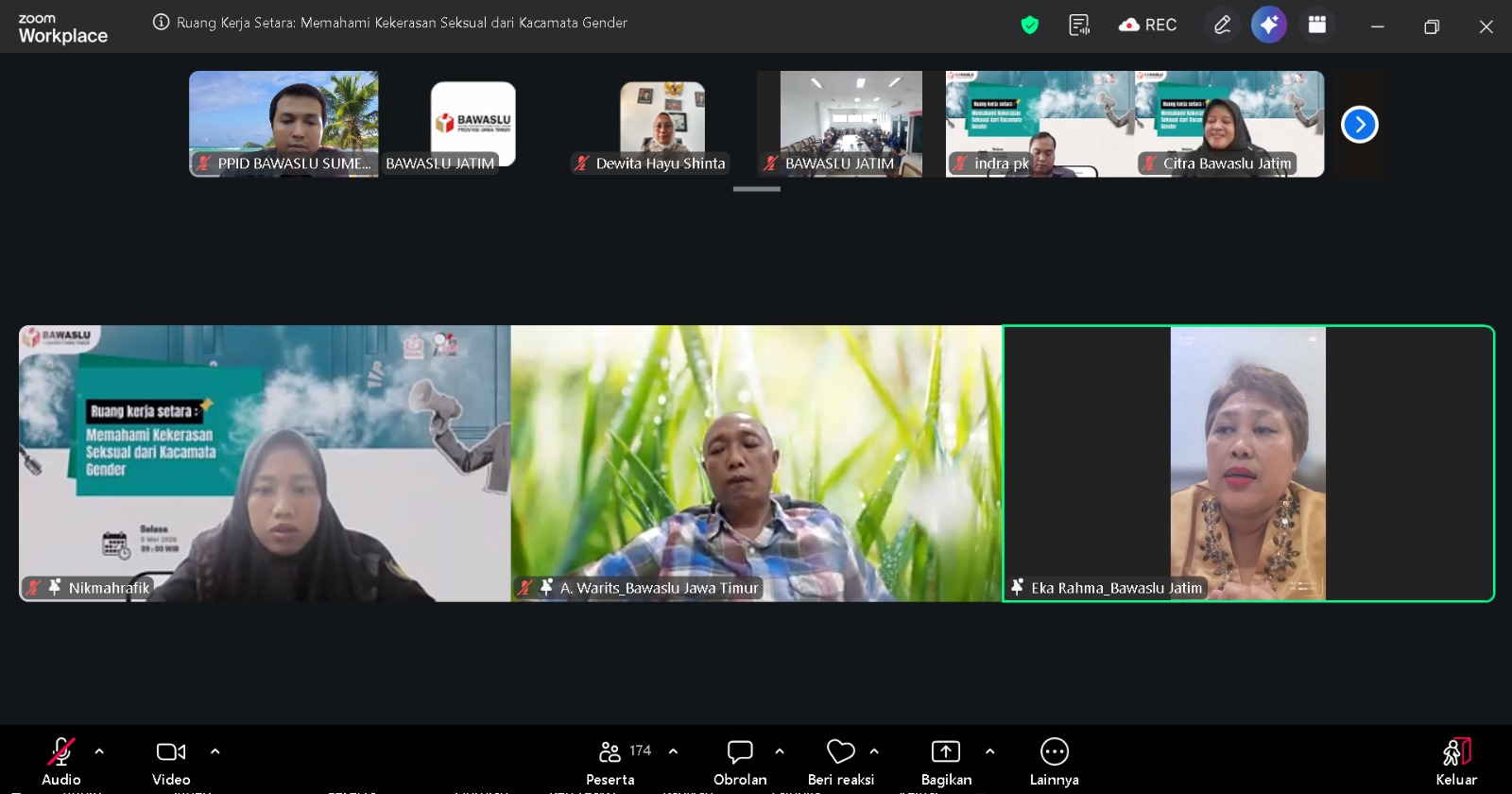Open video options arrow next to Video
Viewport: 1512px width, 794px height.
(215, 751)
